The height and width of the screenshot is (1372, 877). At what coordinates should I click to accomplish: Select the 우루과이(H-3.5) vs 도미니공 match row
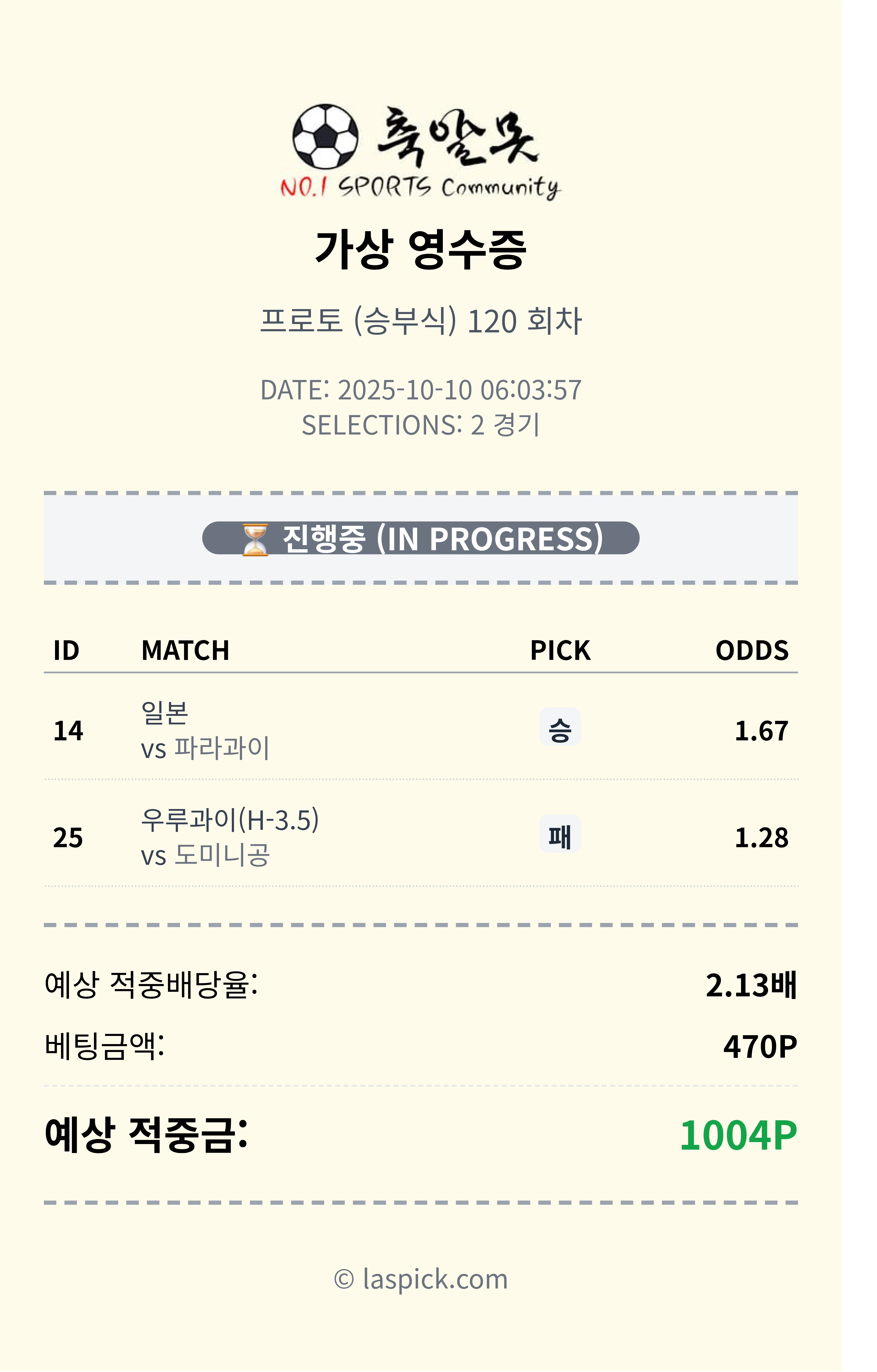[x=230, y=837]
